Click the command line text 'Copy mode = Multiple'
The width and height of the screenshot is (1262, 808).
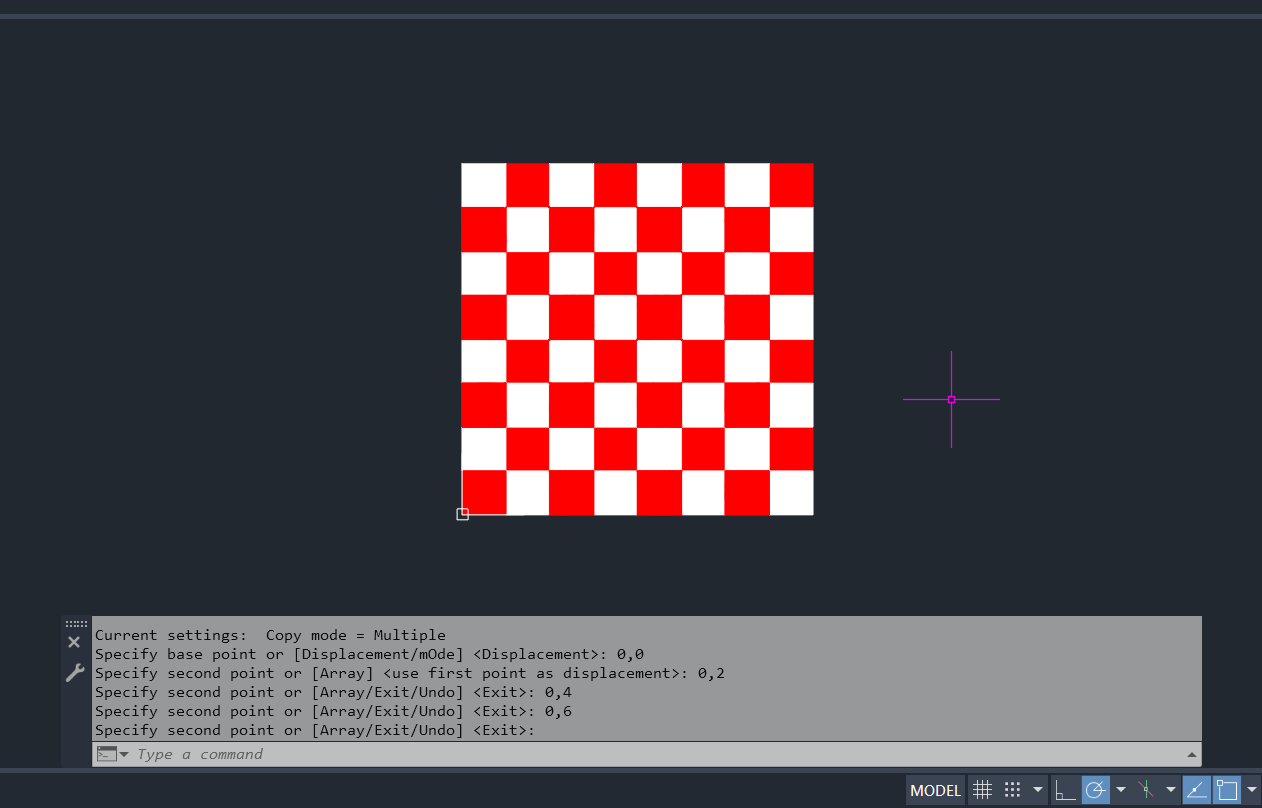coord(355,635)
